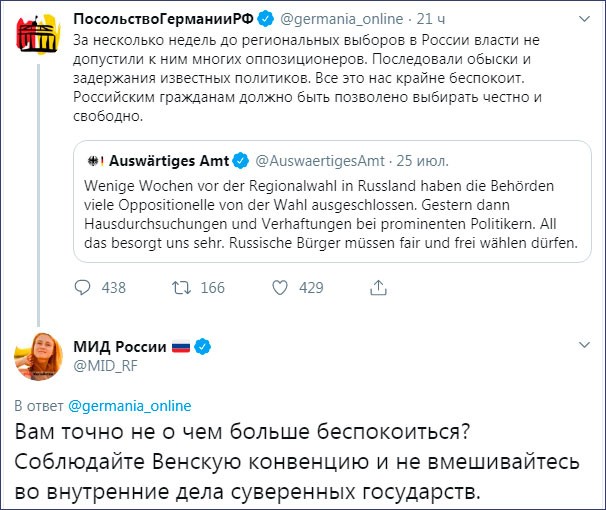Open the @germania_online handle in header
Viewport: 606px width, 510px height.
tap(338, 17)
